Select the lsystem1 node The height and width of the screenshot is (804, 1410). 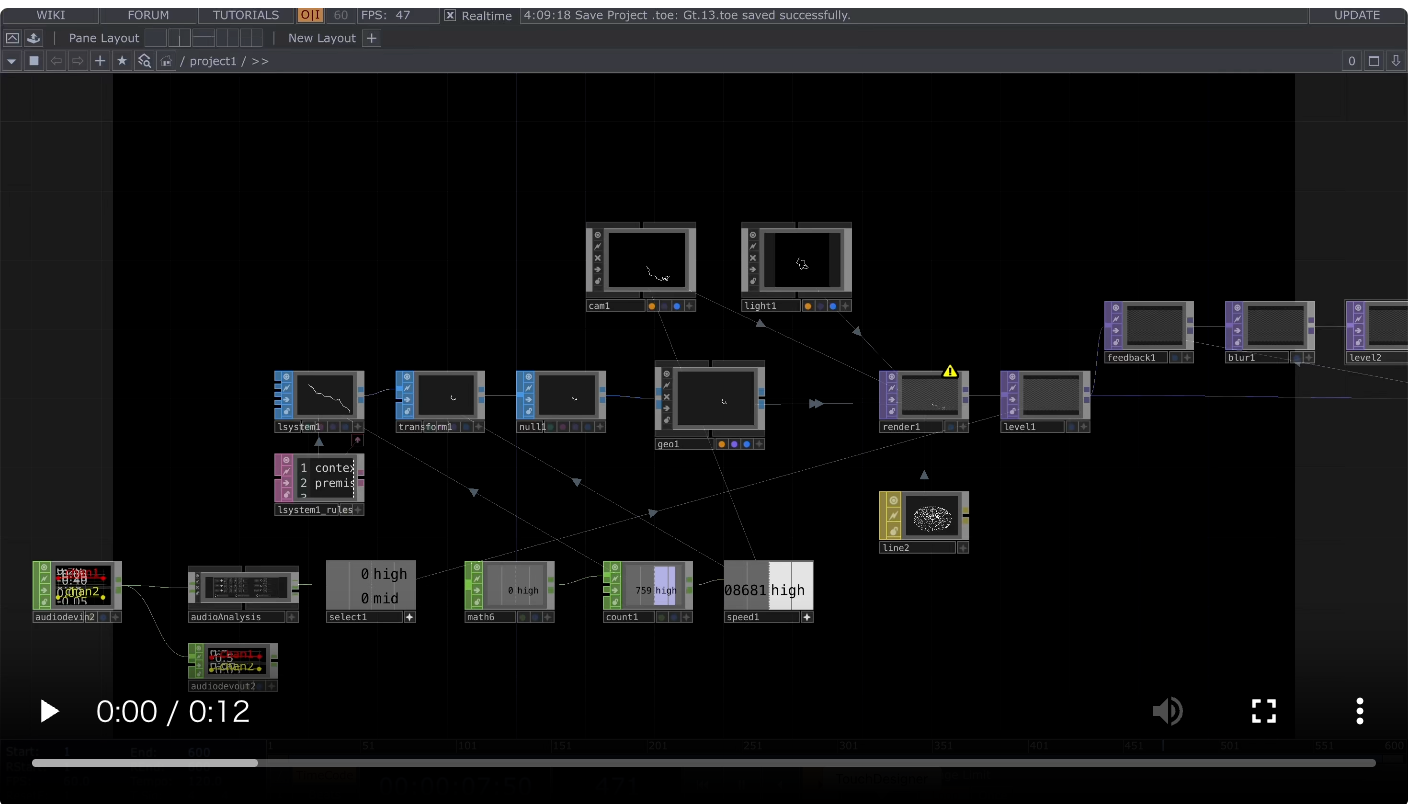click(x=319, y=401)
